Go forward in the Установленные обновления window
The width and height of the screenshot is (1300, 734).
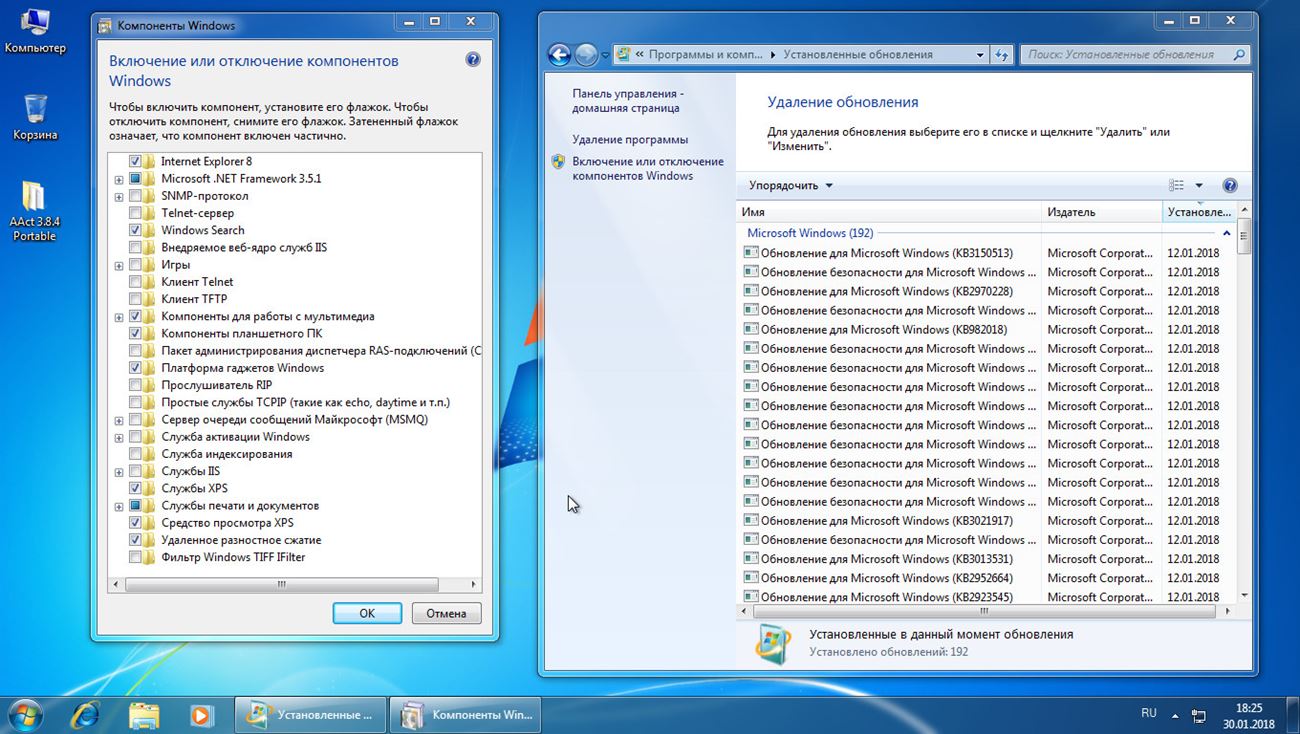coord(586,55)
